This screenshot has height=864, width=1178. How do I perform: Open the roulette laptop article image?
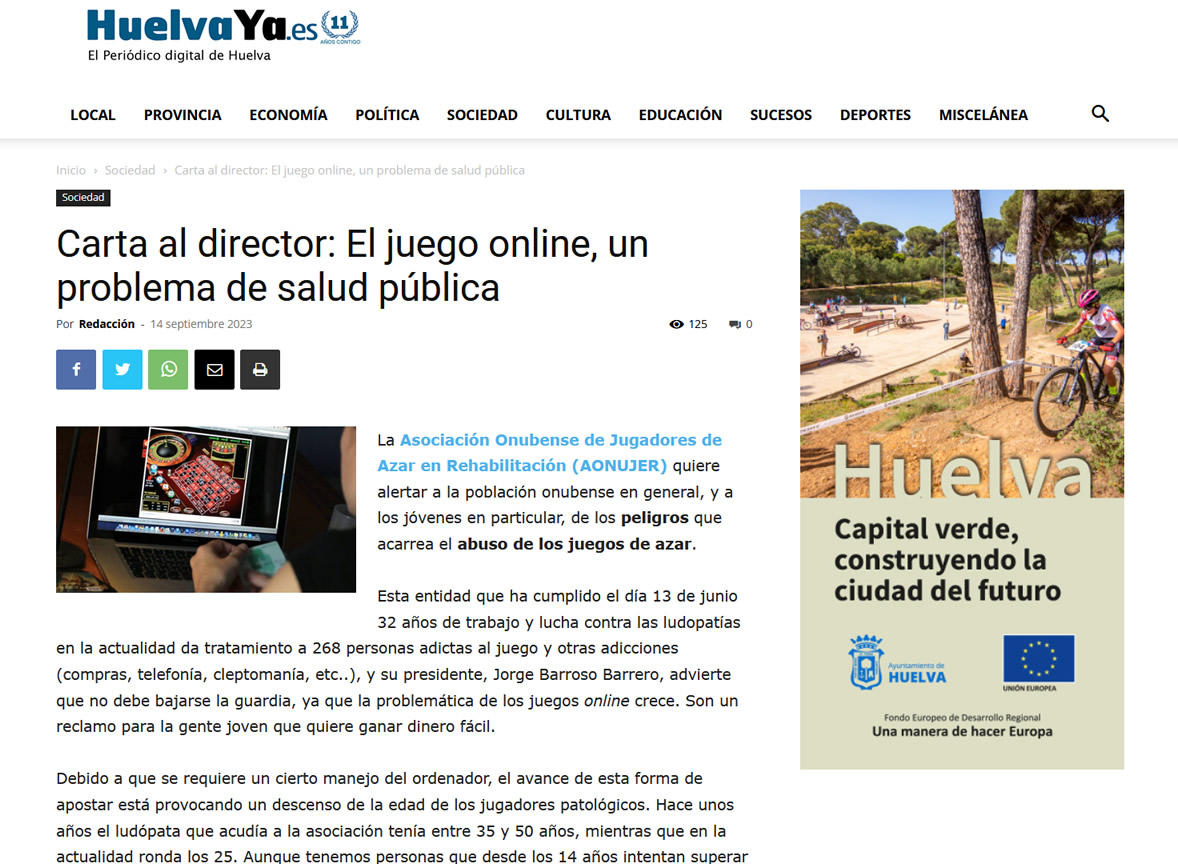tap(206, 509)
